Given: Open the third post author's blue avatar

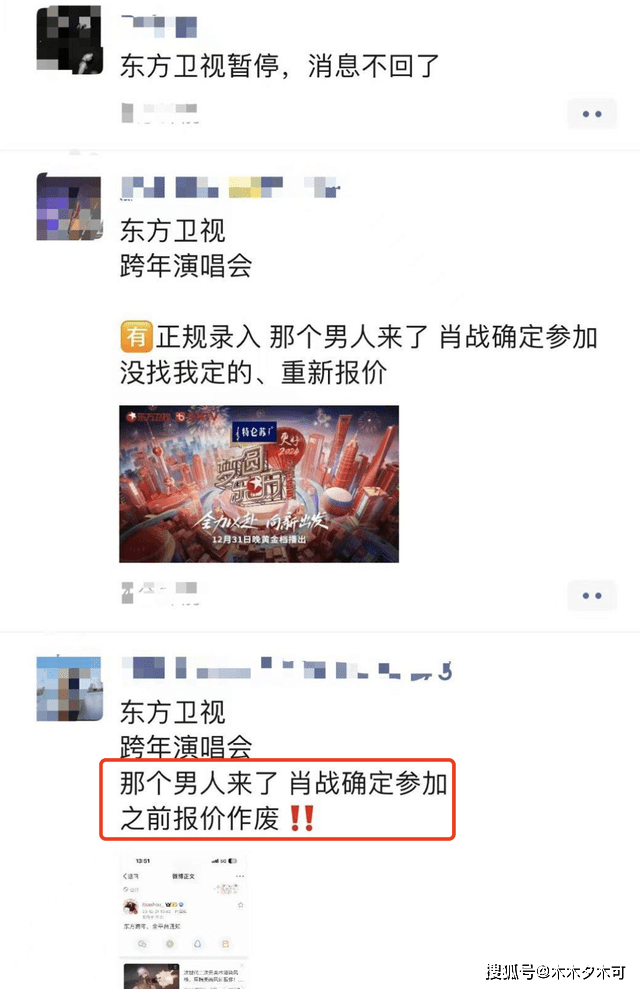Looking at the screenshot, I should pyautogui.click(x=69, y=689).
